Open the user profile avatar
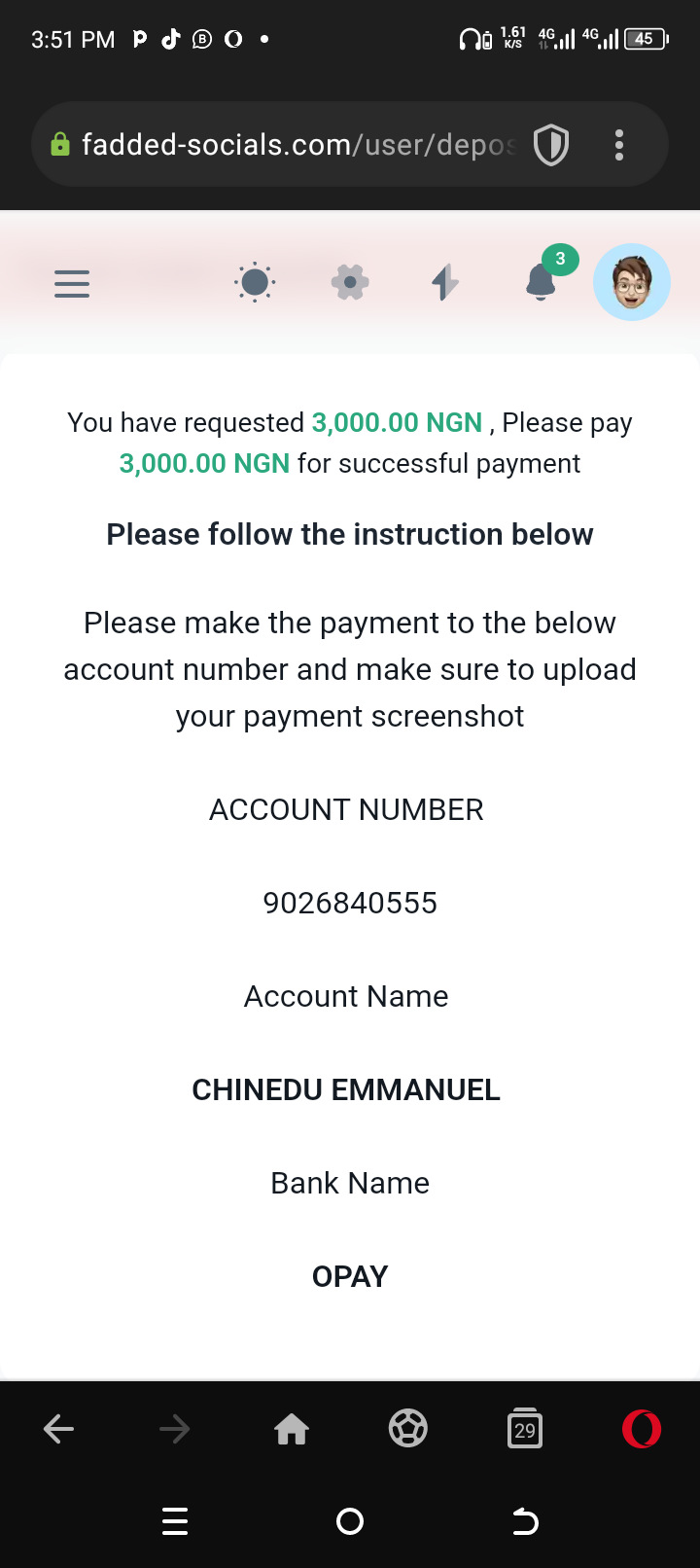Viewport: 700px width, 1568px height. tap(632, 282)
